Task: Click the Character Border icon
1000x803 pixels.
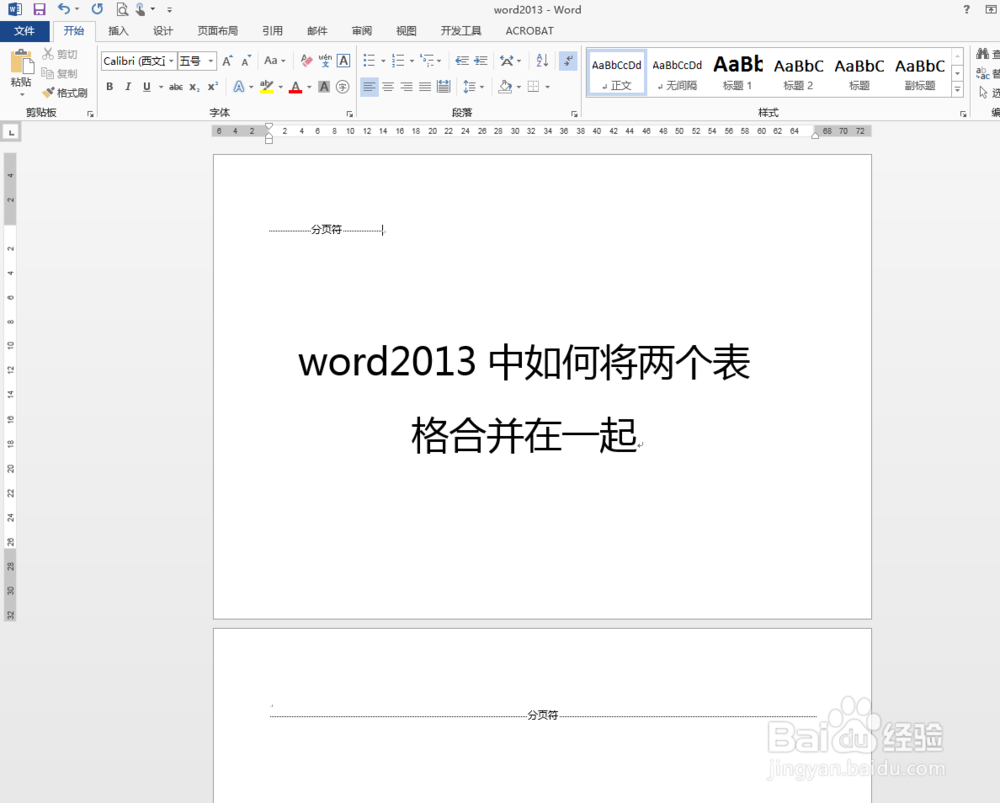Action: pyautogui.click(x=344, y=61)
